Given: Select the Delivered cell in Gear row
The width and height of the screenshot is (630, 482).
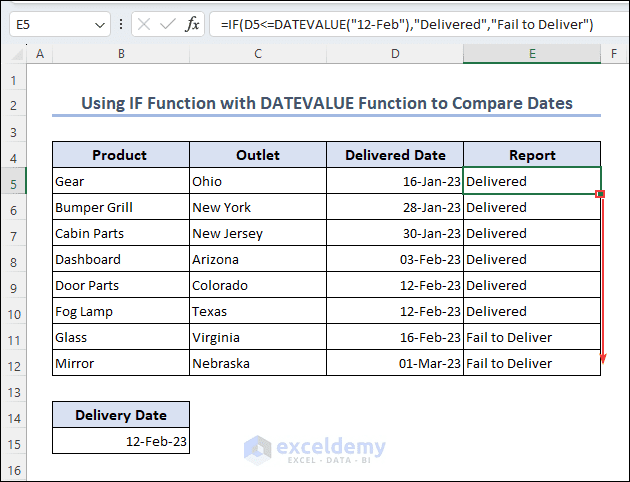Looking at the screenshot, I should [x=532, y=181].
